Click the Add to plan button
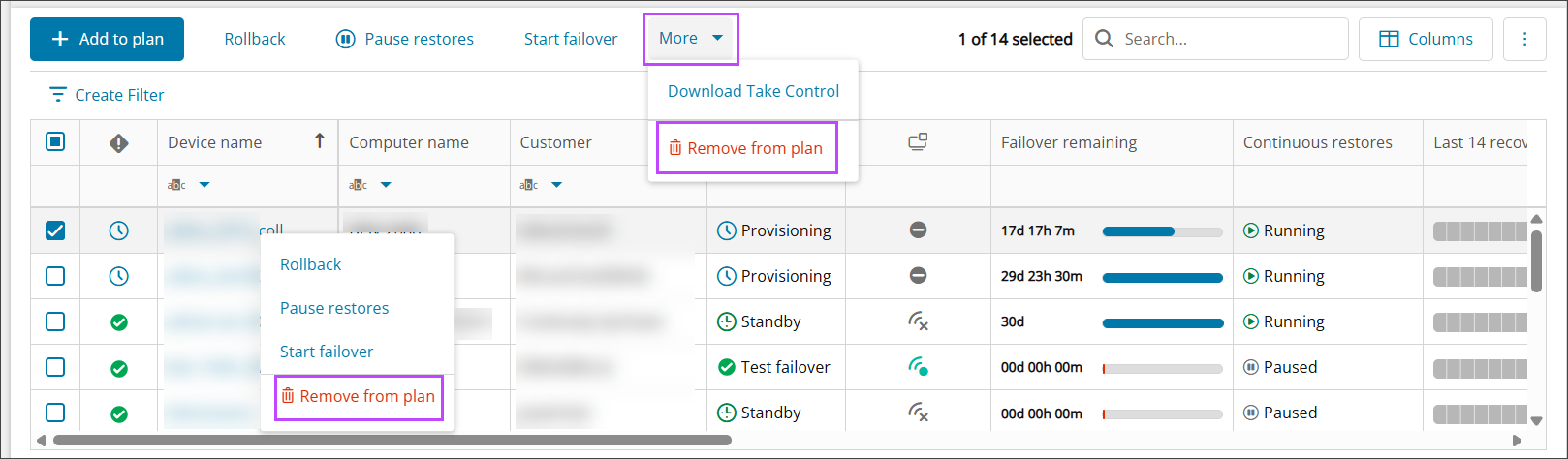Image resolution: width=1568 pixels, height=459 pixels. [x=107, y=39]
